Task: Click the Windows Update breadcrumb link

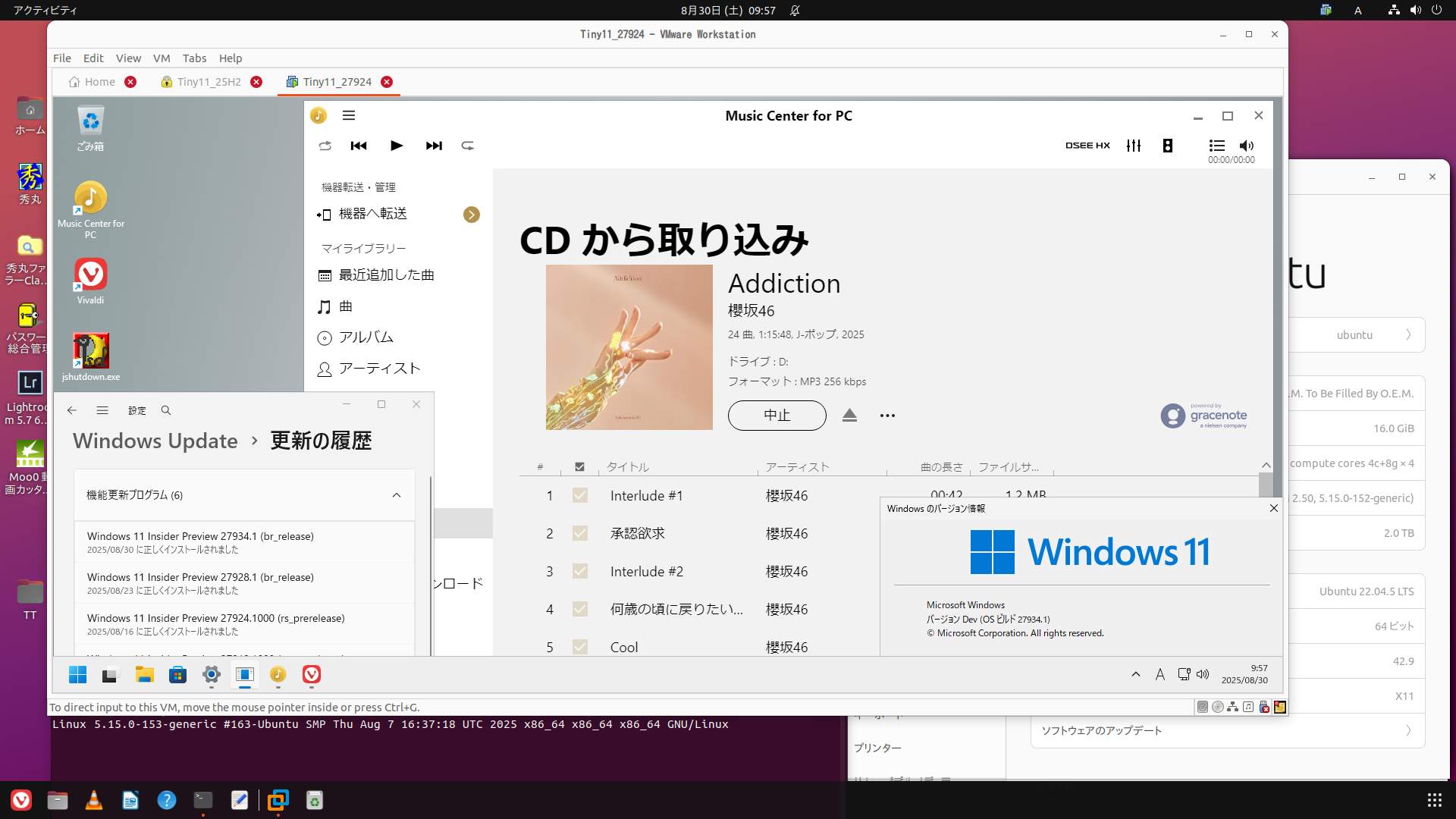Action: click(155, 441)
